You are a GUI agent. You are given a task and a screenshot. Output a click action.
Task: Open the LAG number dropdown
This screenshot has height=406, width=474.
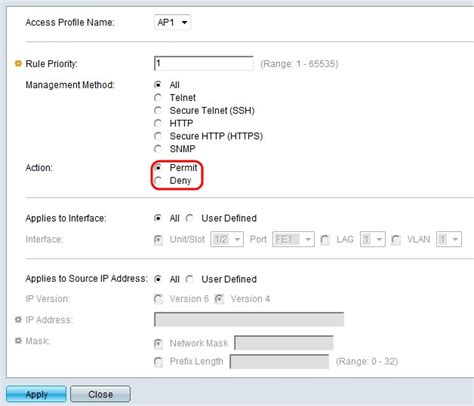click(373, 239)
